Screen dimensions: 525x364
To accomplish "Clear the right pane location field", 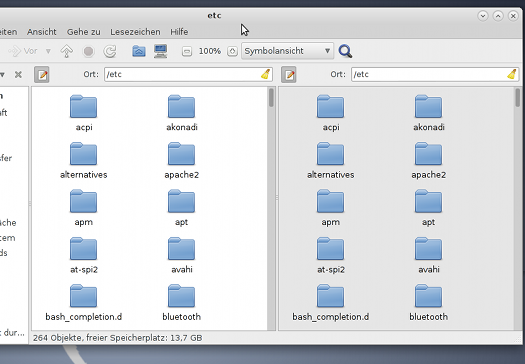I will pyautogui.click(x=512, y=74).
